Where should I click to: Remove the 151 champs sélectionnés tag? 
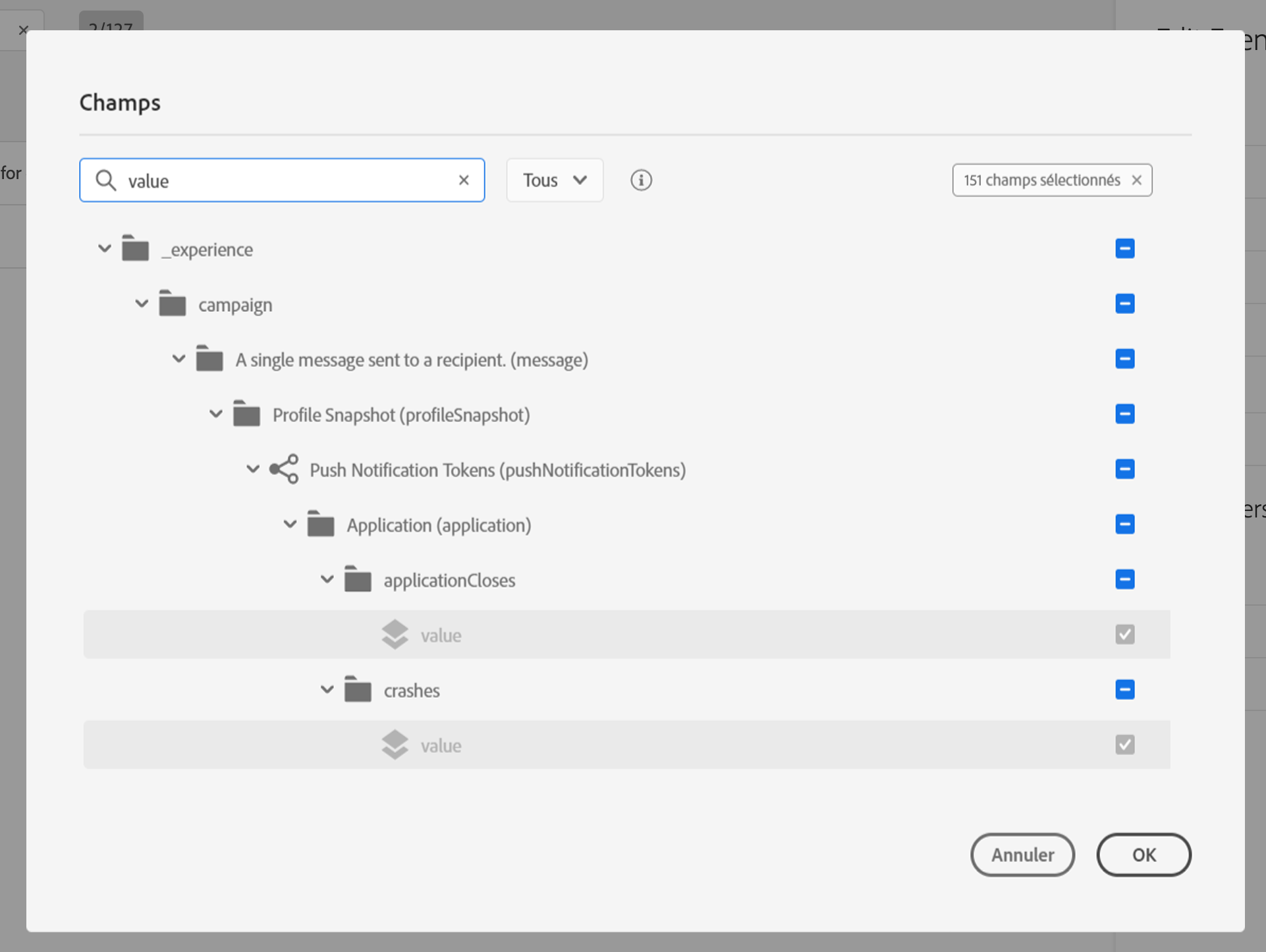[1137, 180]
